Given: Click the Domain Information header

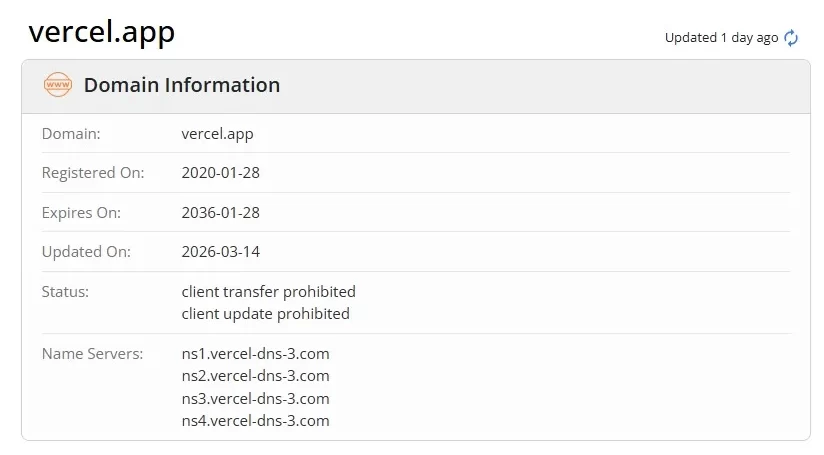Looking at the screenshot, I should (x=182, y=85).
